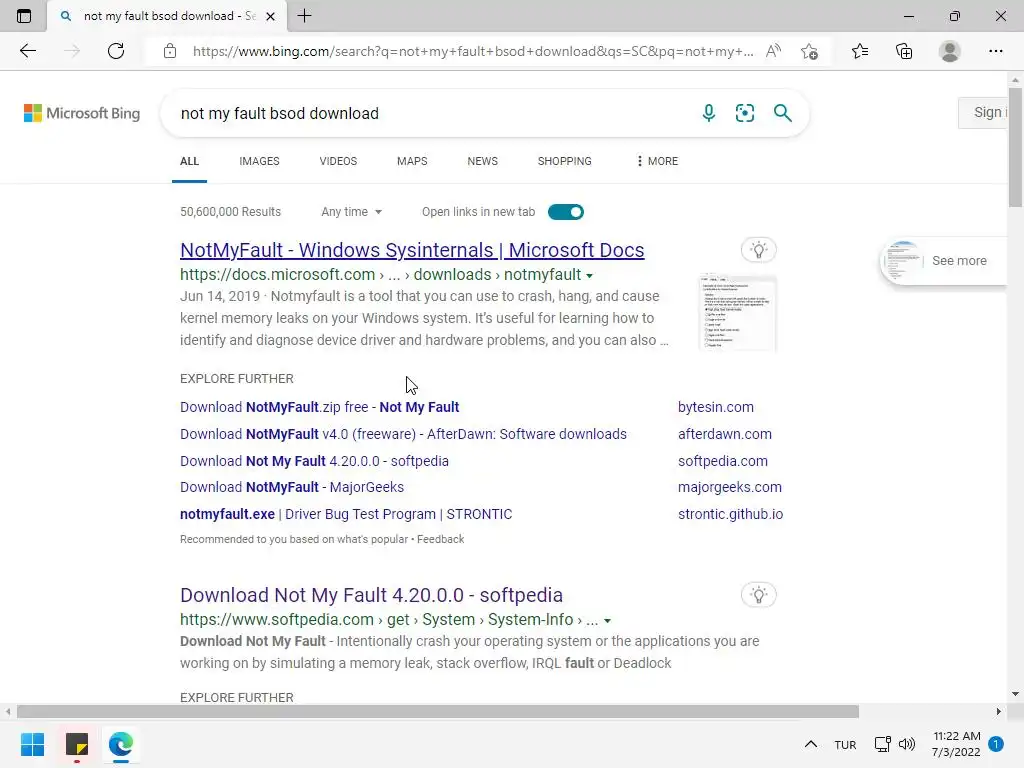
Task: Switch to the IMAGES tab
Action: [x=259, y=161]
